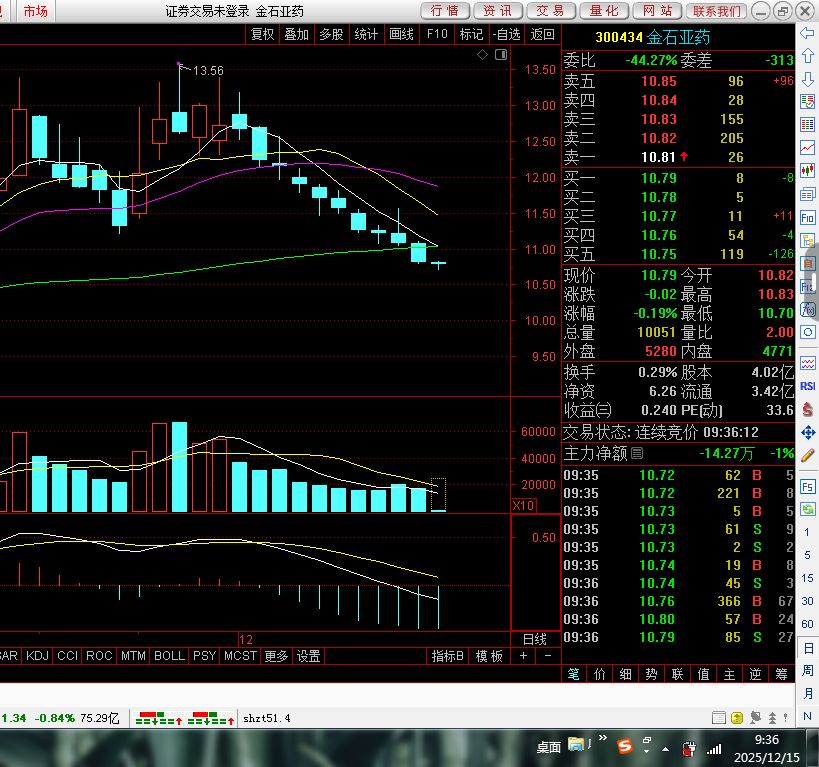This screenshot has height=767, width=819.
Task: Open the network signal tray icon
Action: [713, 750]
